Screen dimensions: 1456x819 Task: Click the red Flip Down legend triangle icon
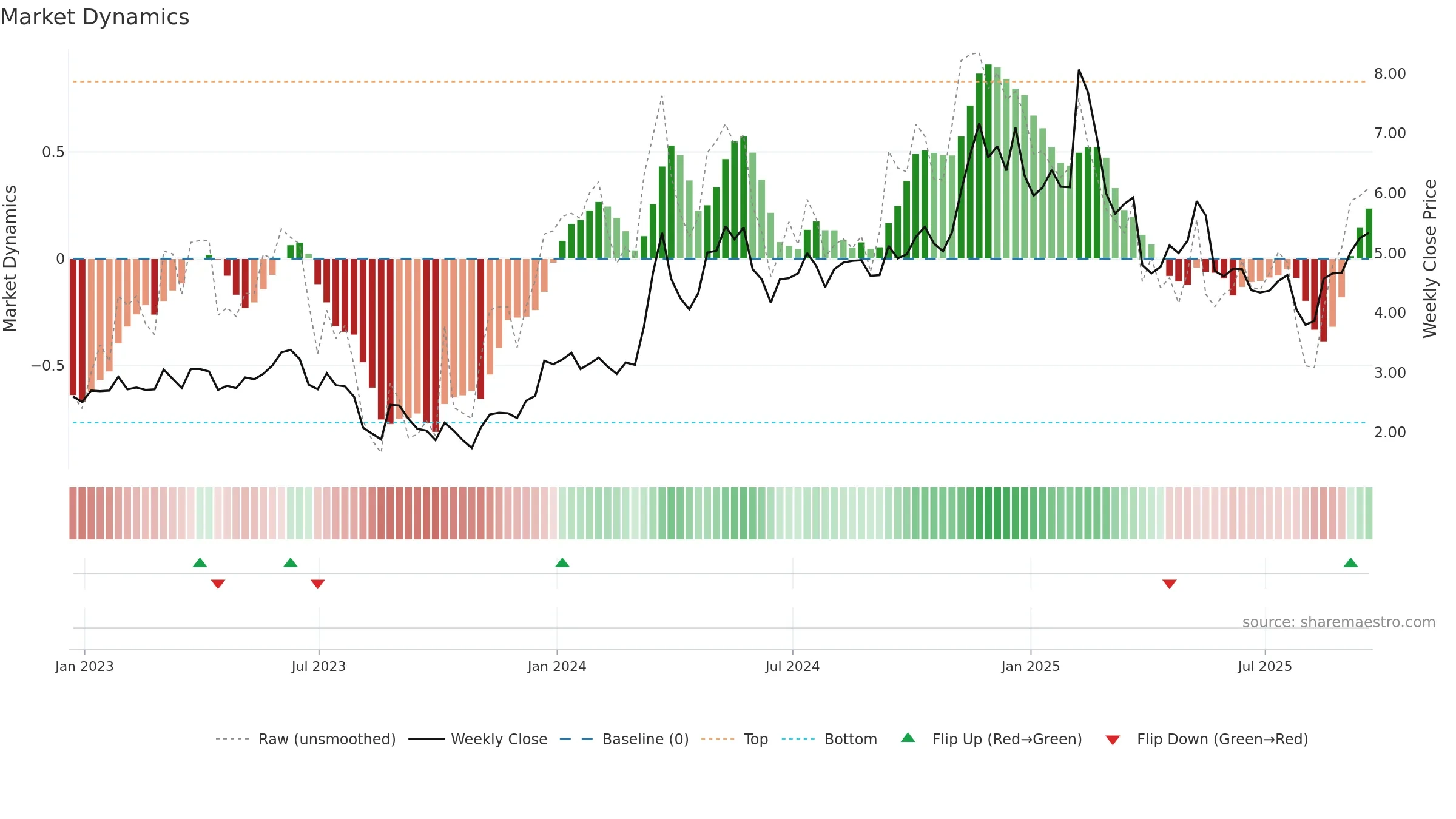click(x=1113, y=740)
